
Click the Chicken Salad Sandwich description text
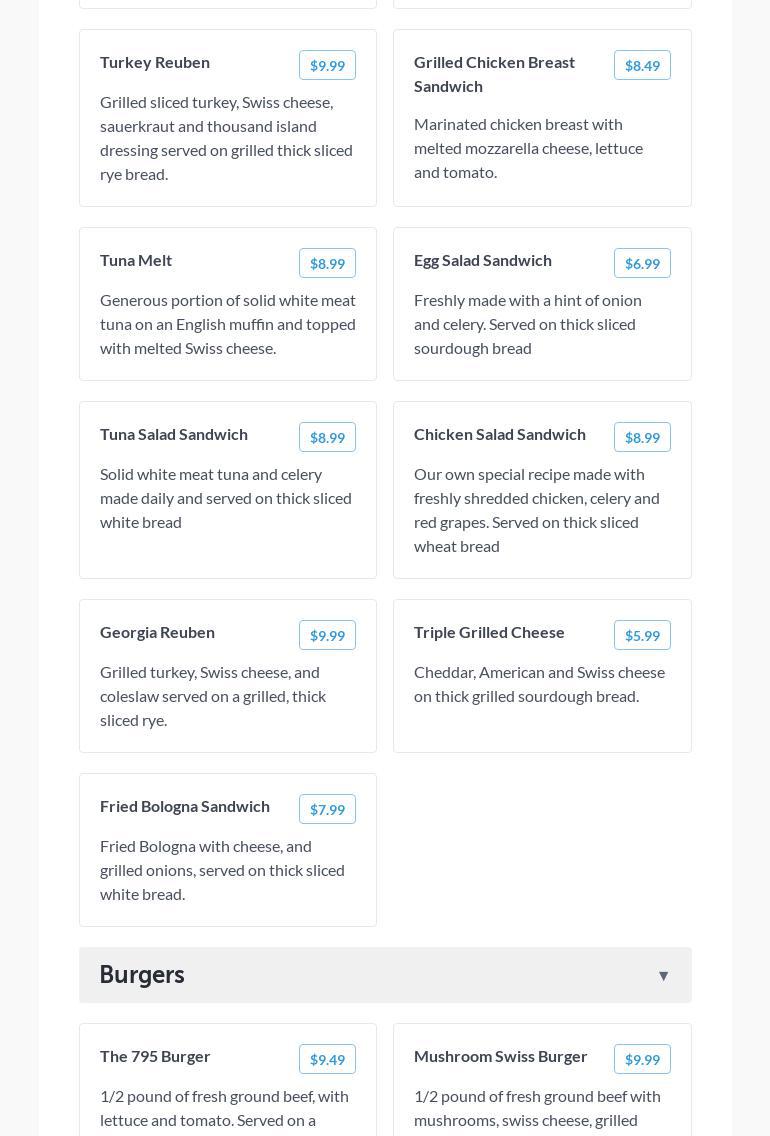537,510
